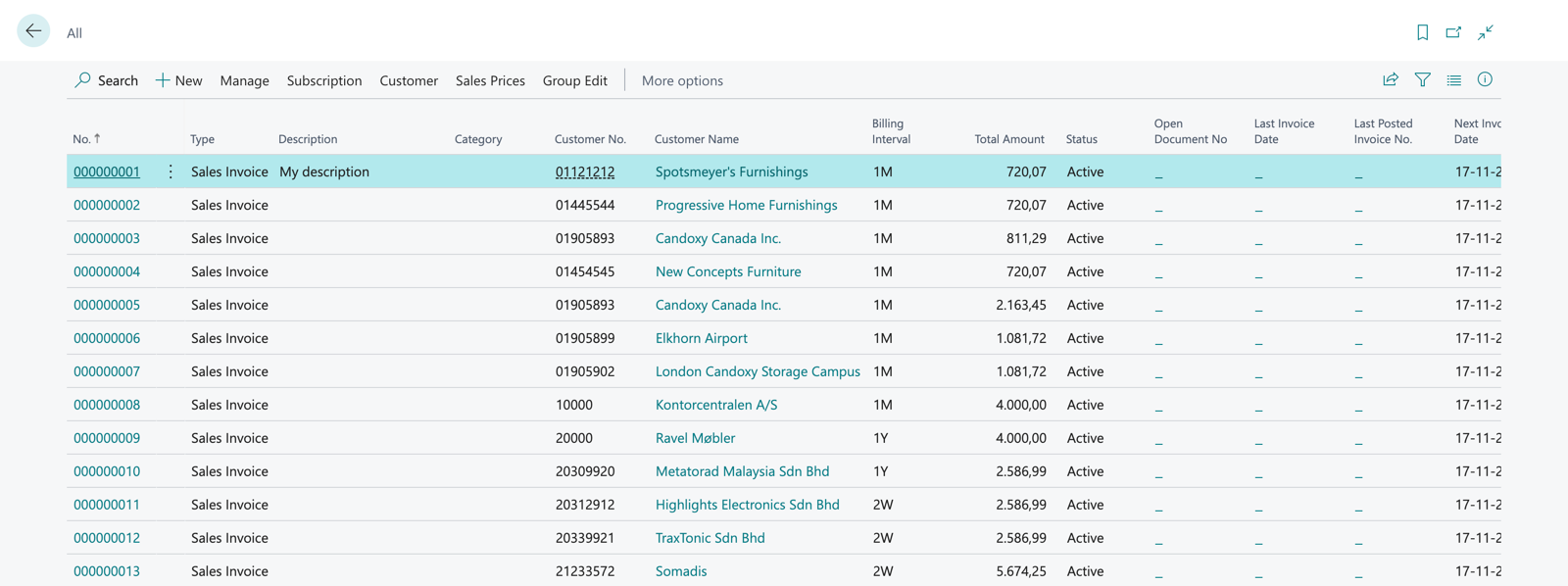Expand the Sales Prices menu
This screenshot has height=586, width=1568.
(x=490, y=80)
